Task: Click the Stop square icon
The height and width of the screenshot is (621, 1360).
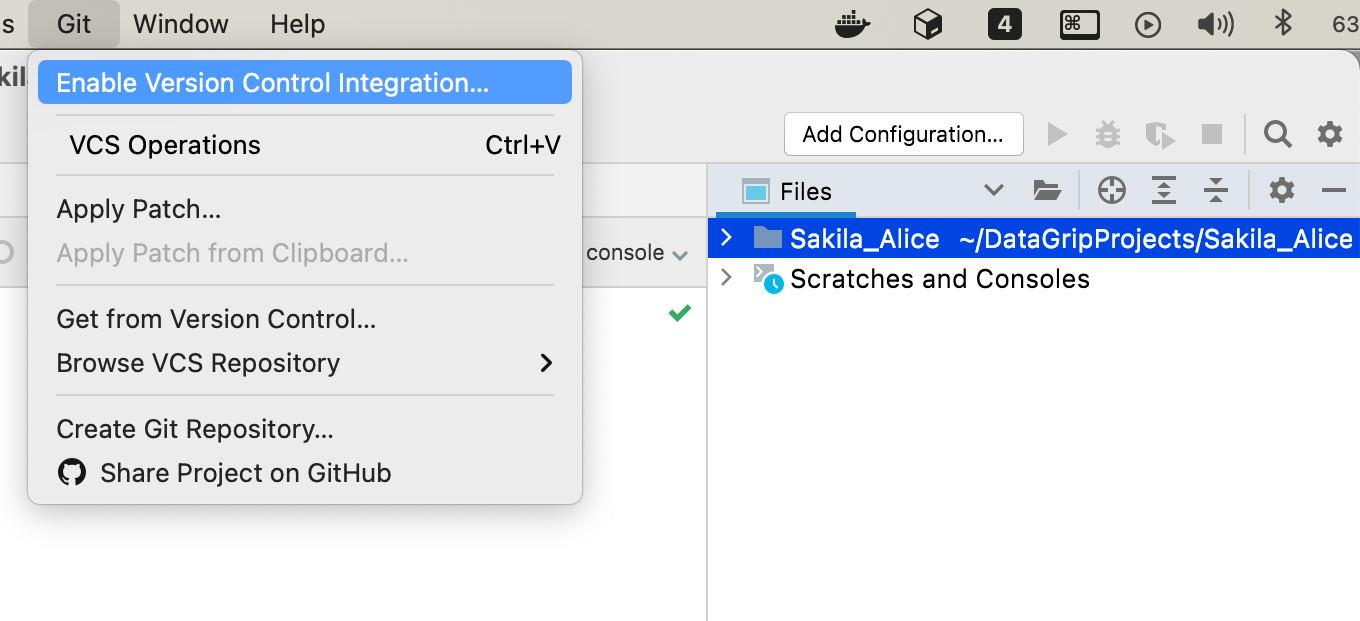Action: pyautogui.click(x=1211, y=134)
